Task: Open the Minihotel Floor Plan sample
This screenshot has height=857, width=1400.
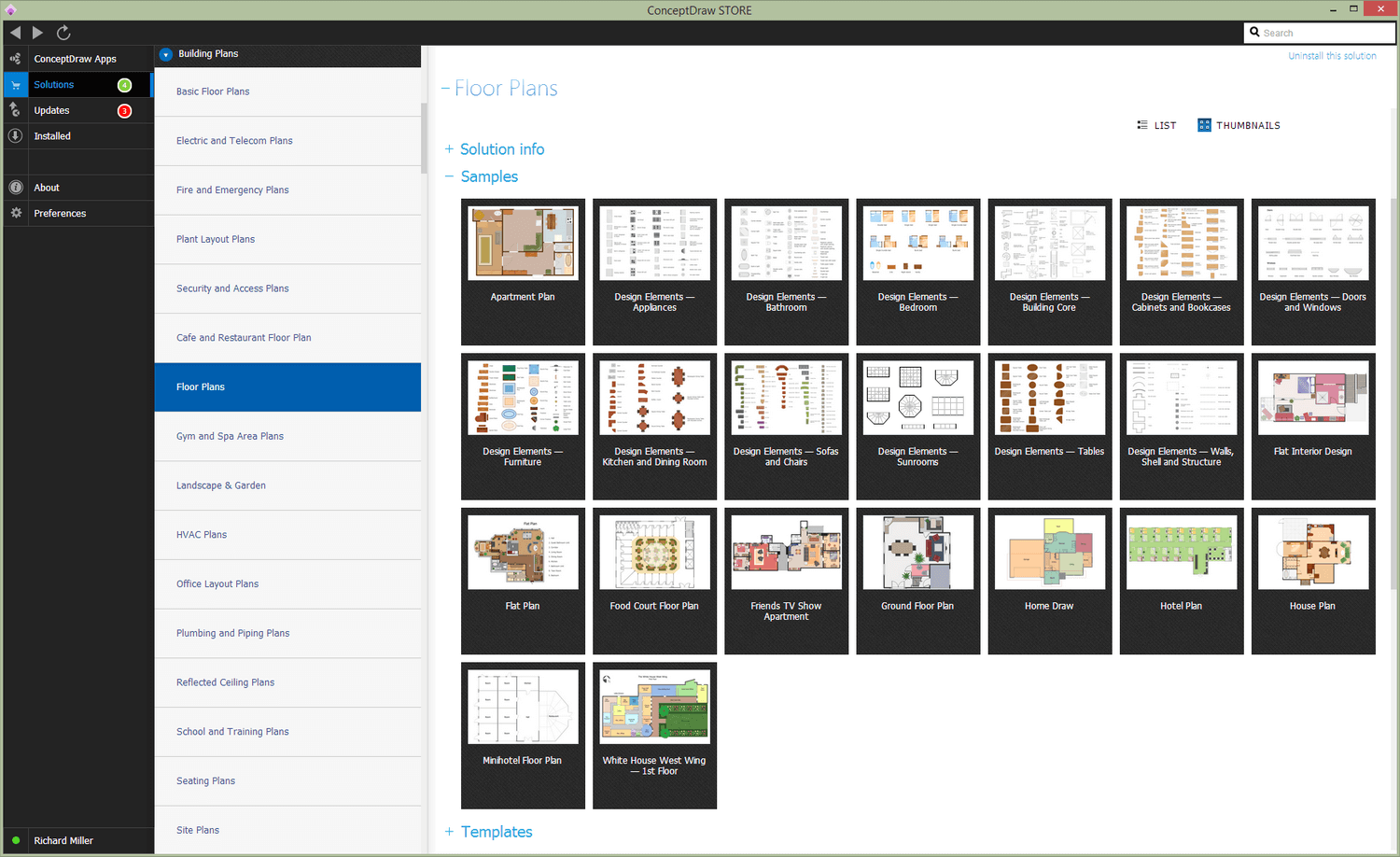Action: tap(523, 736)
